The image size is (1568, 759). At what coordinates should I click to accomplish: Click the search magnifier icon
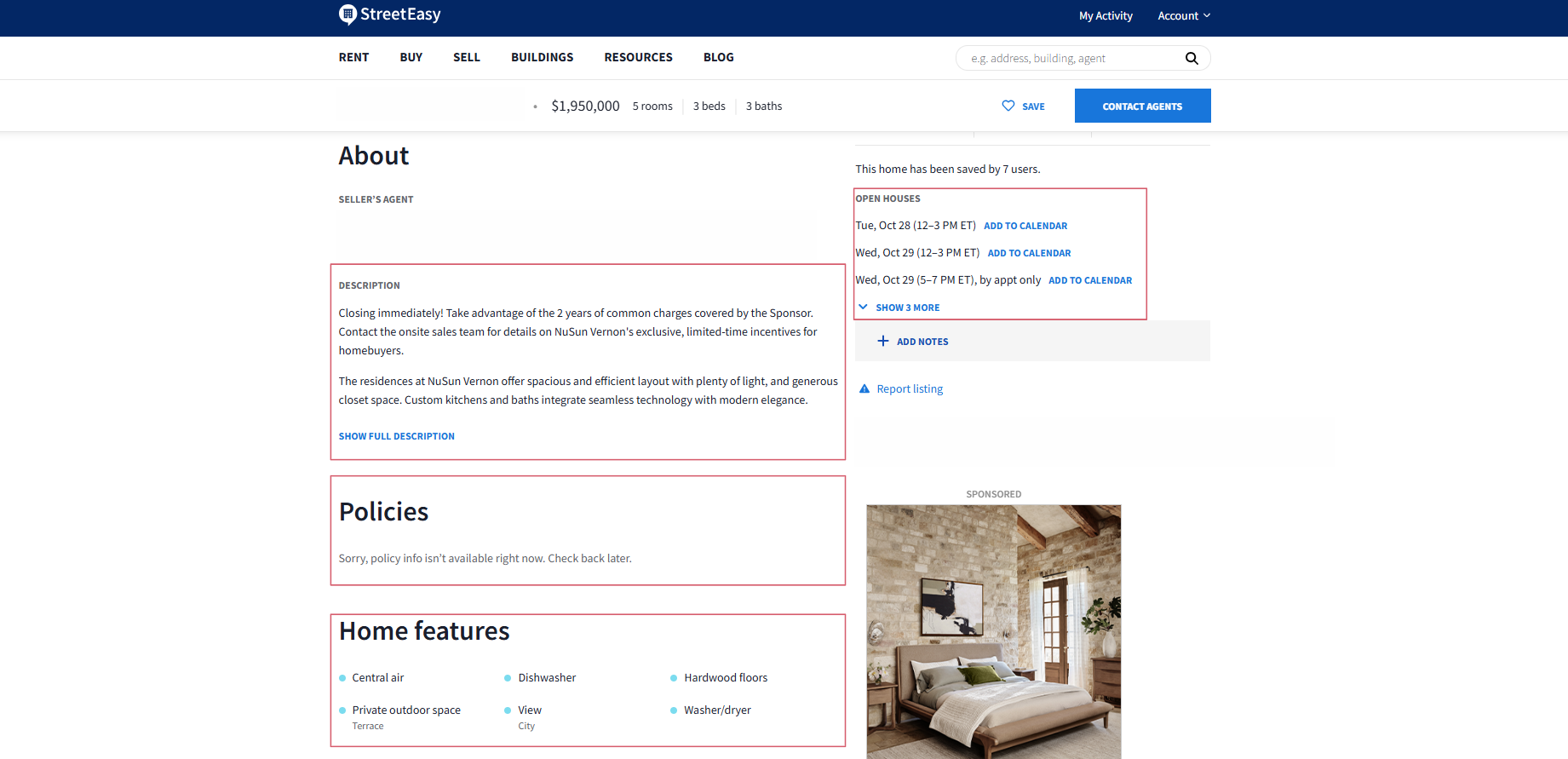[1192, 59]
